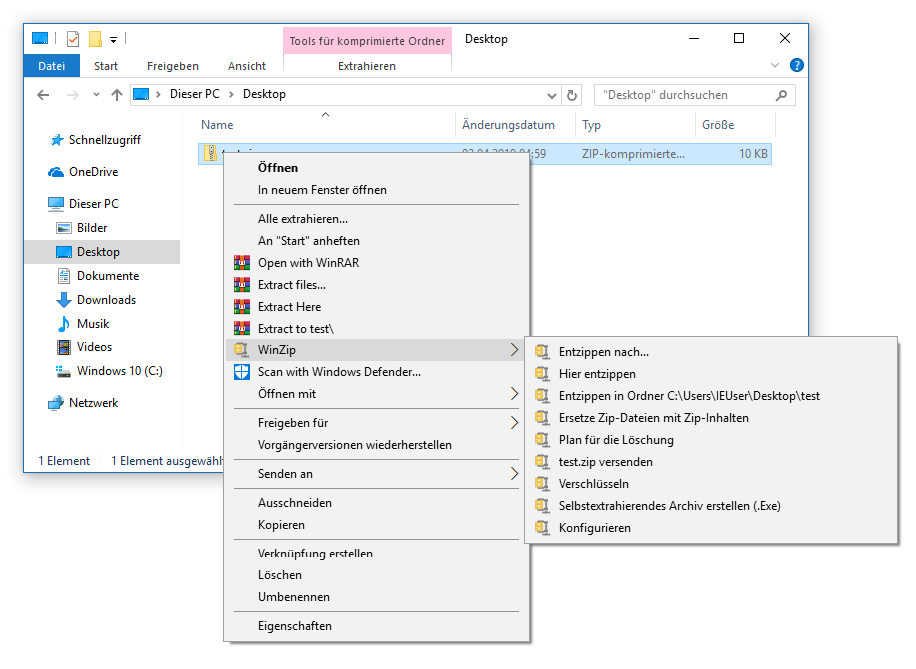Screen dimensions: 916x669
Task: Click the help question mark icon
Action: (x=796, y=65)
